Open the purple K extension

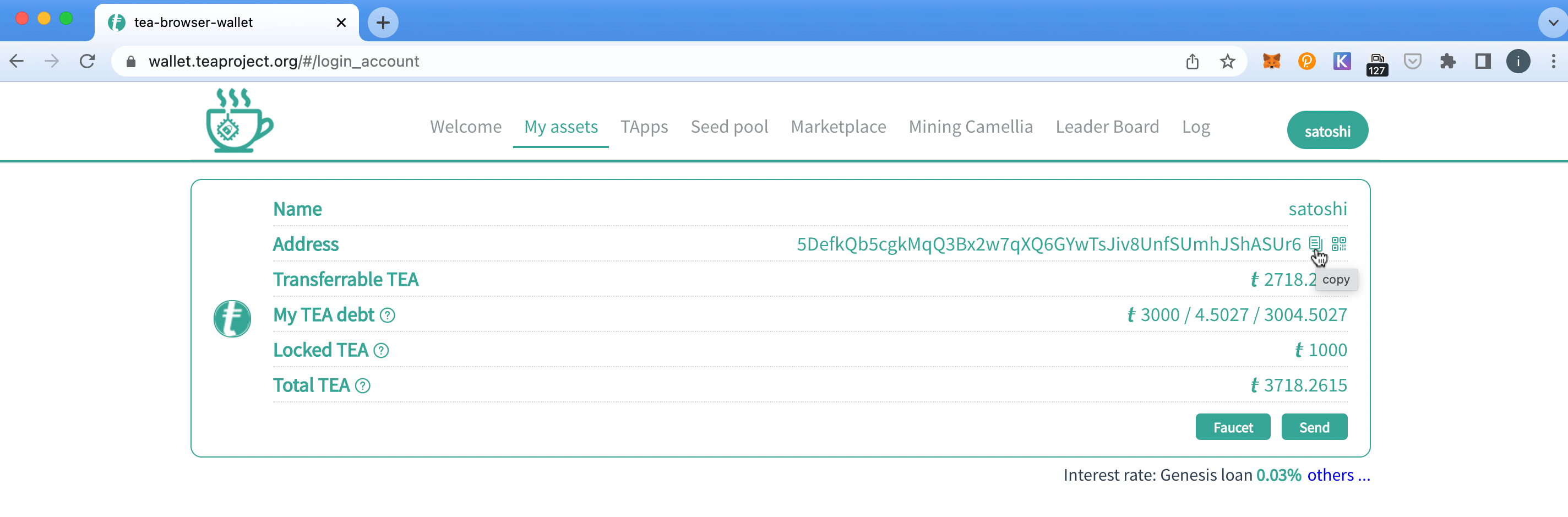[1342, 62]
